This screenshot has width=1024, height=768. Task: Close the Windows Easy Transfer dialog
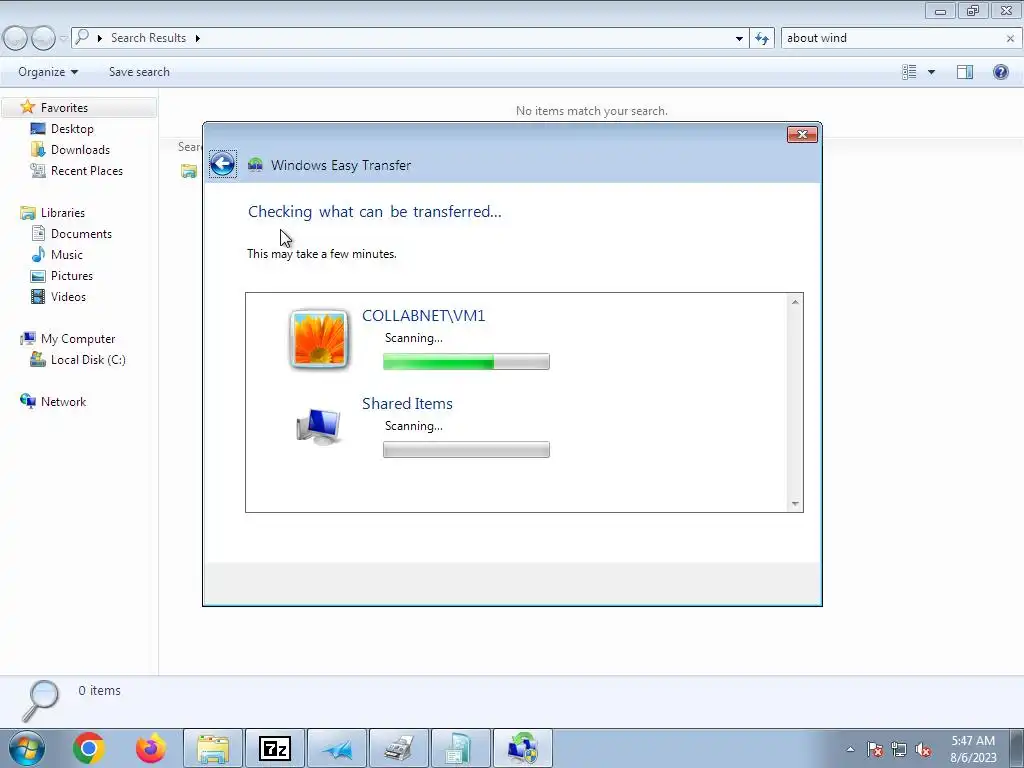802,135
